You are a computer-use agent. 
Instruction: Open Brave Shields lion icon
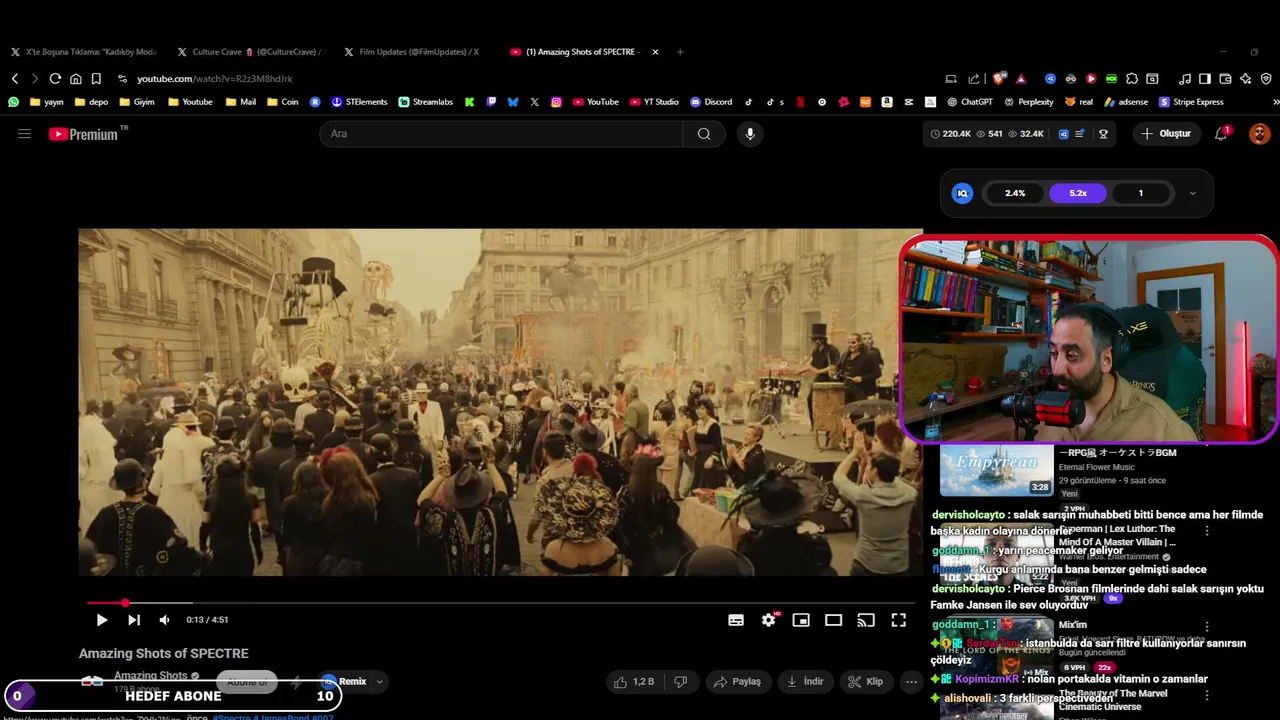pos(999,78)
